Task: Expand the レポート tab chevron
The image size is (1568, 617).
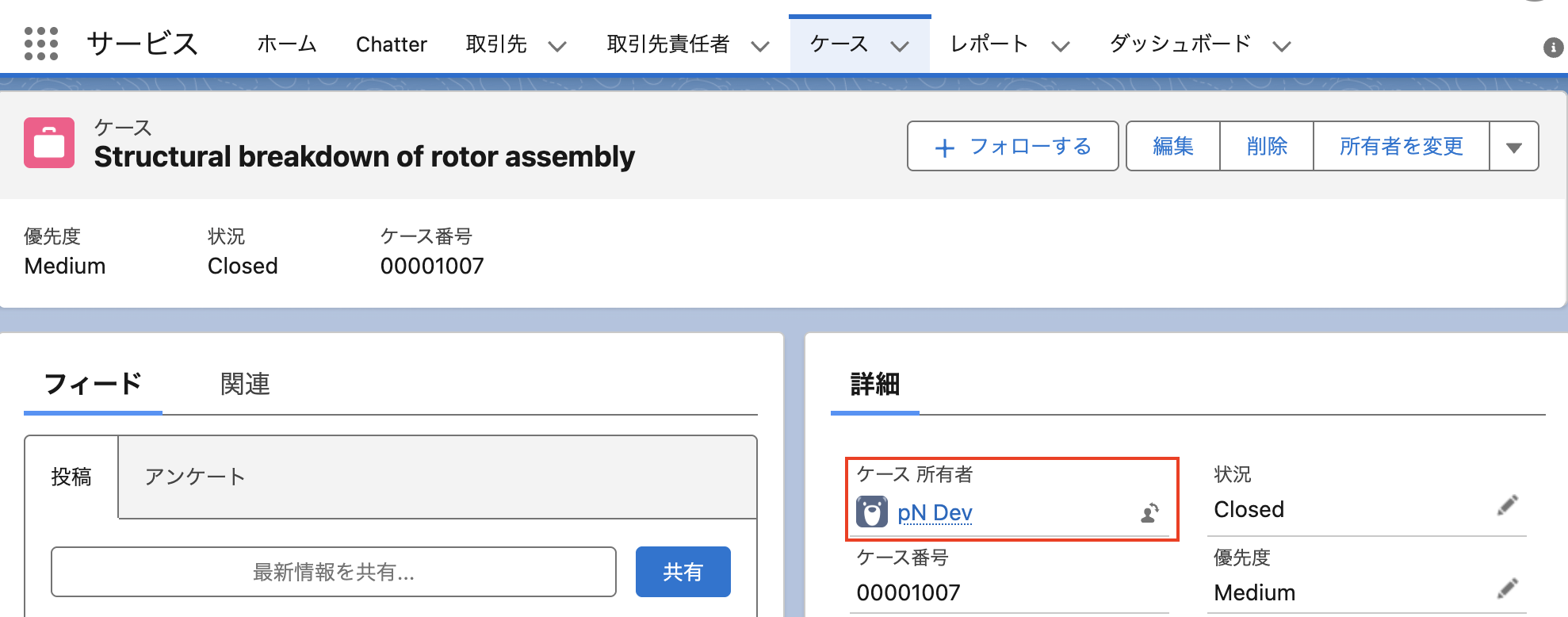Action: point(1061,46)
